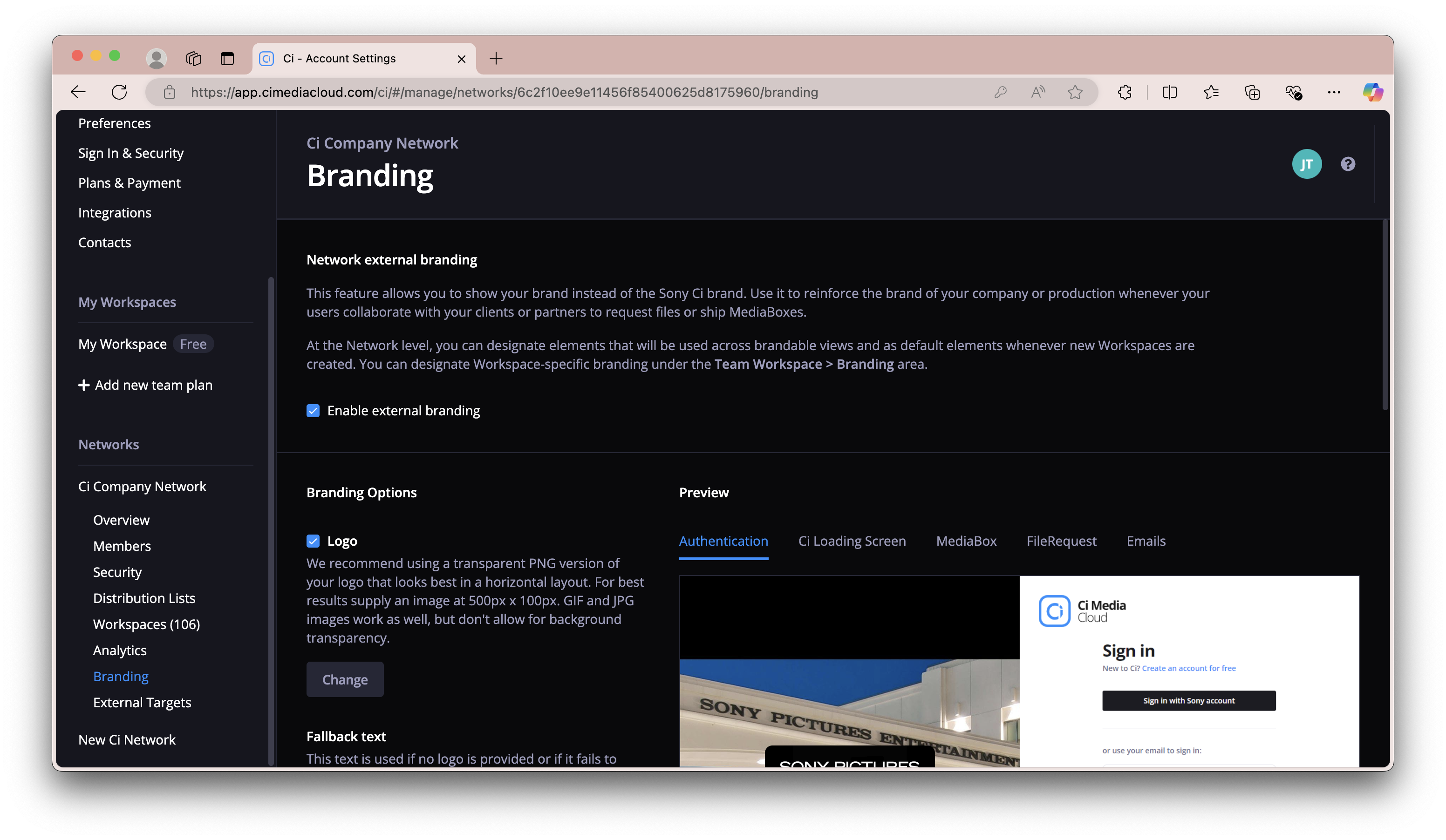Switch to MediaBox preview tab
This screenshot has width=1446, height=840.
[966, 541]
